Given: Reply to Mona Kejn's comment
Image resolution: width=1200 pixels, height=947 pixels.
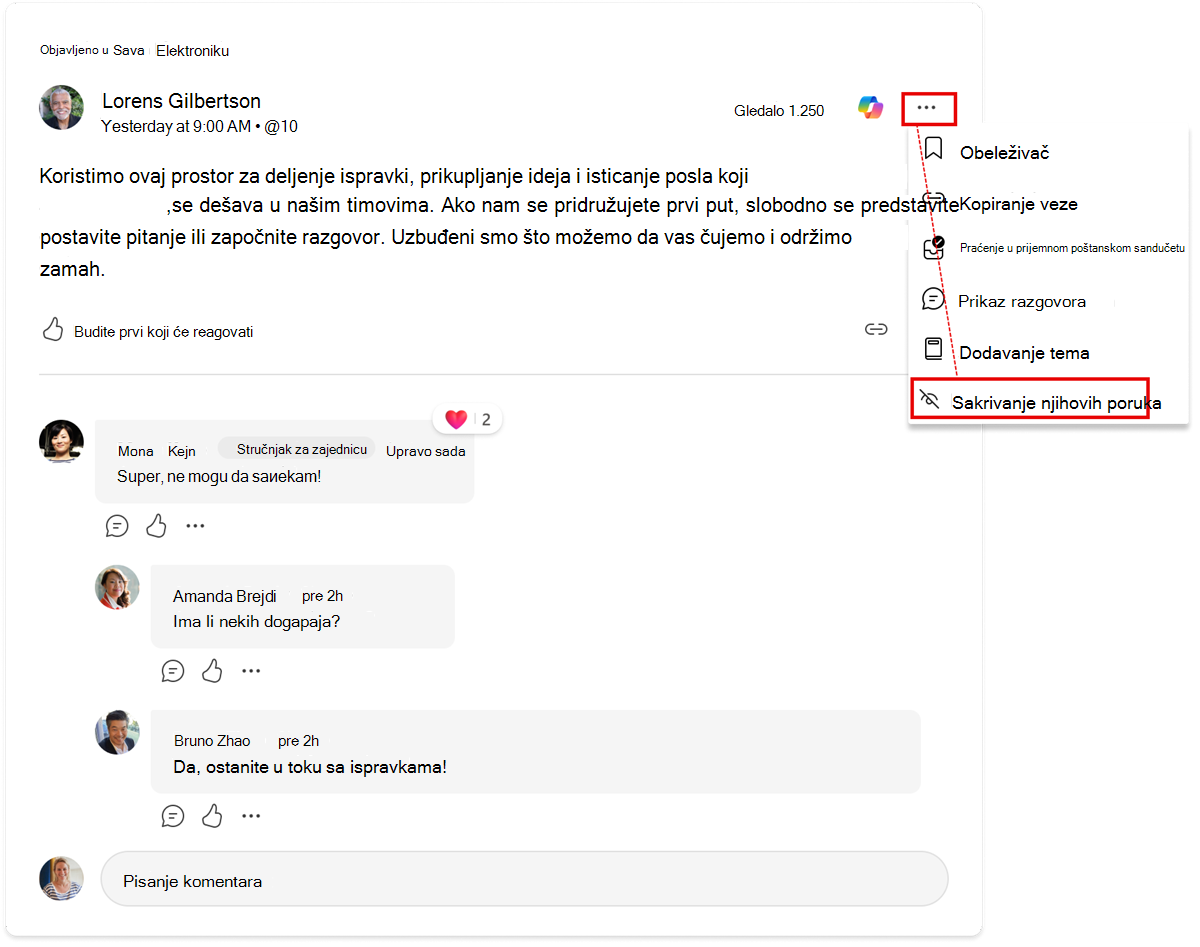Looking at the screenshot, I should 118,526.
